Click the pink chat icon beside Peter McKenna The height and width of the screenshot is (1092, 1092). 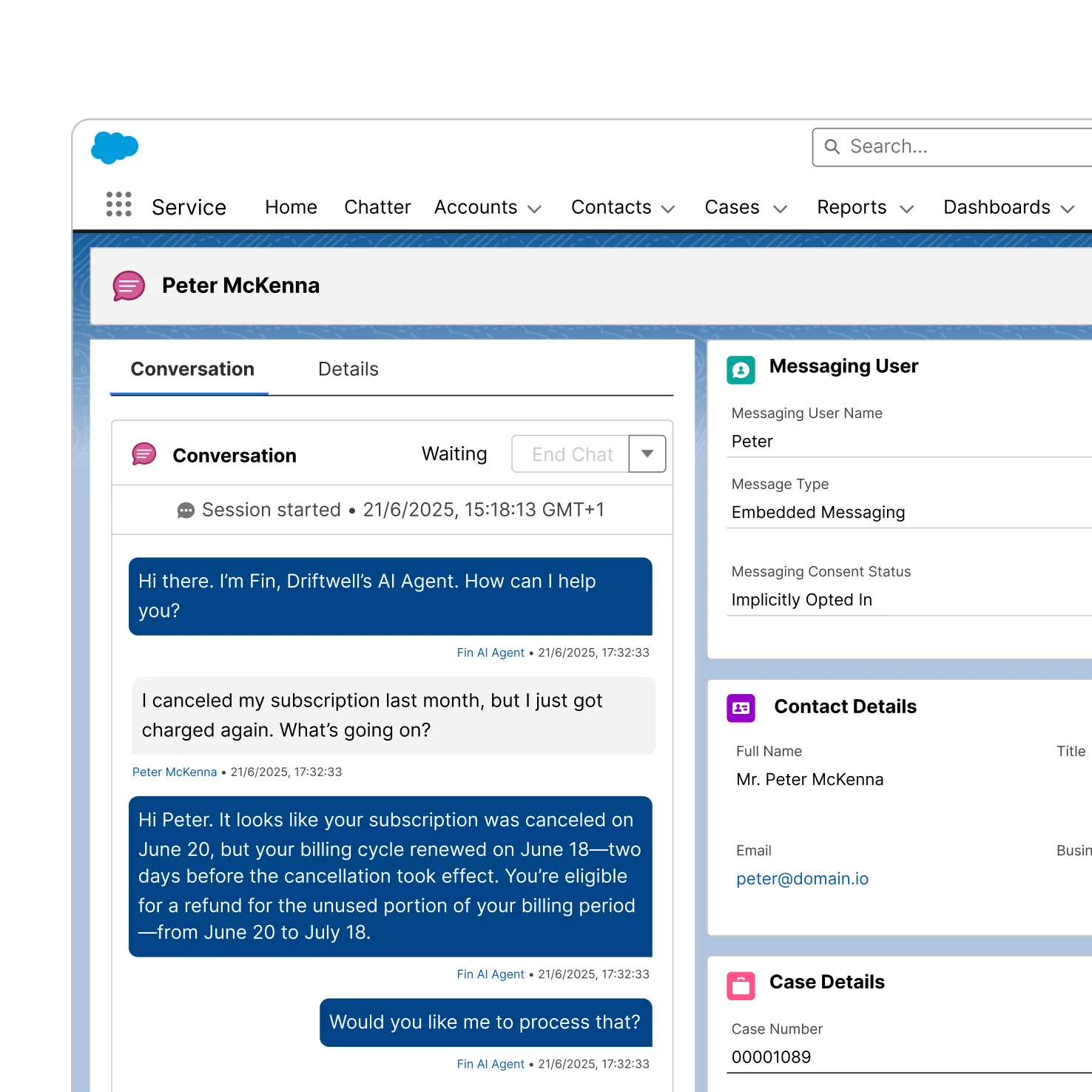(x=128, y=286)
